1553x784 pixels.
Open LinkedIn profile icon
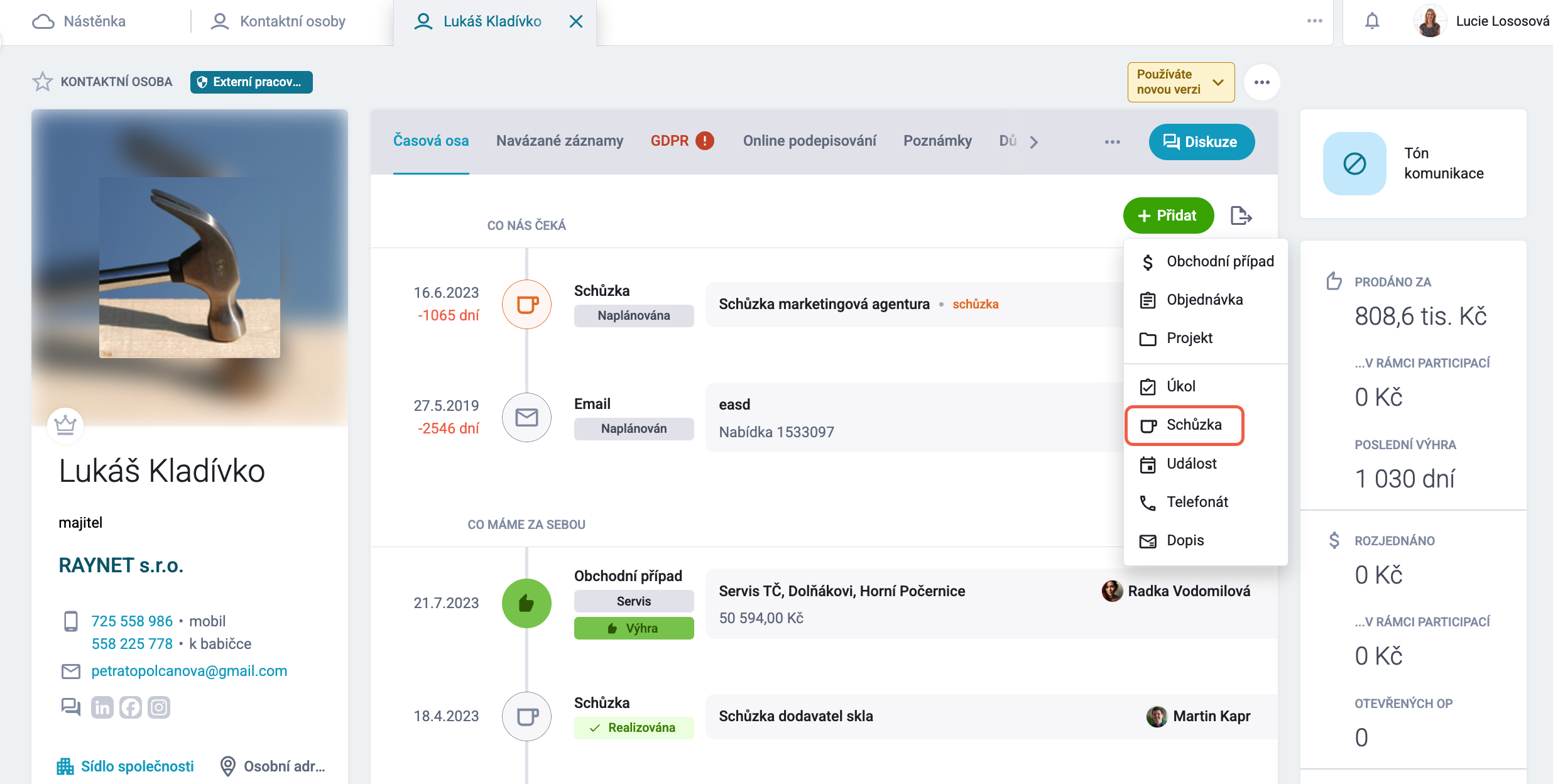(102, 707)
